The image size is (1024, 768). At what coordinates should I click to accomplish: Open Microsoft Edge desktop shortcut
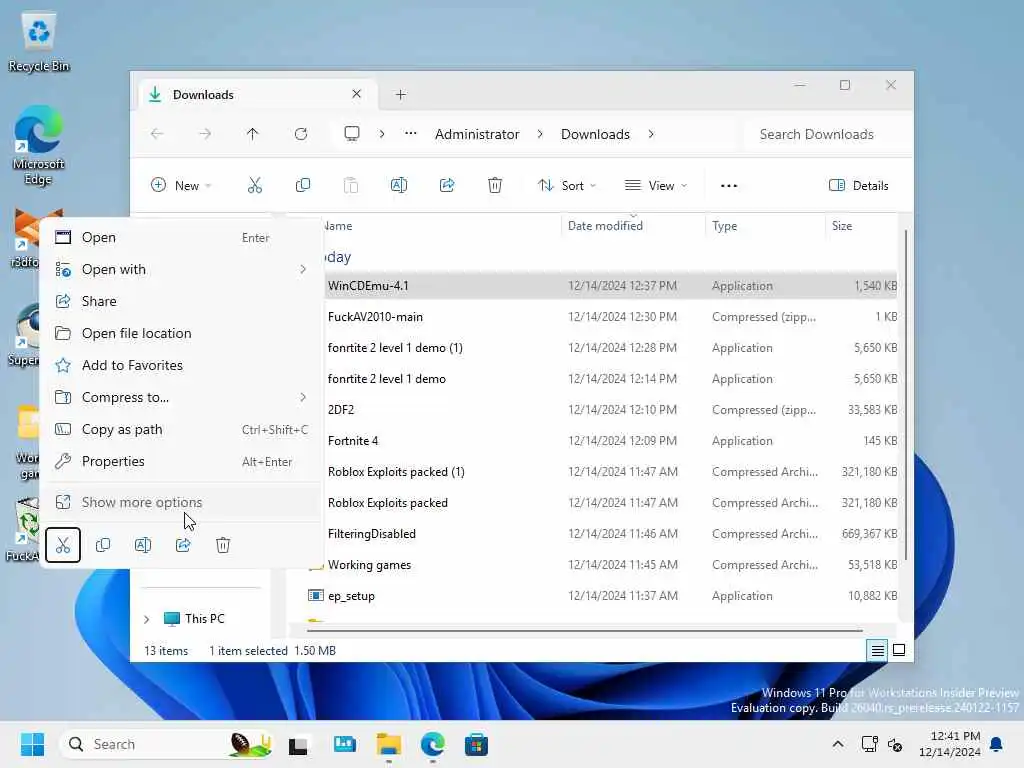(x=39, y=146)
